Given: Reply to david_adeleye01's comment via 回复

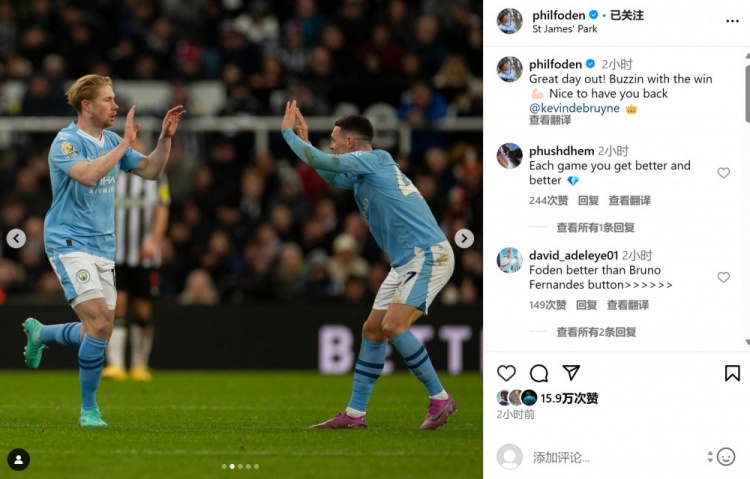Looking at the screenshot, I should pyautogui.click(x=586, y=305).
